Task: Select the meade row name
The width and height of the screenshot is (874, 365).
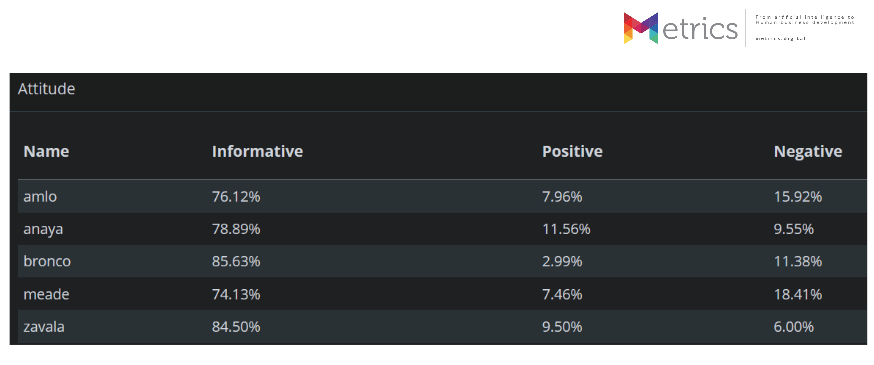Action: pos(46,294)
